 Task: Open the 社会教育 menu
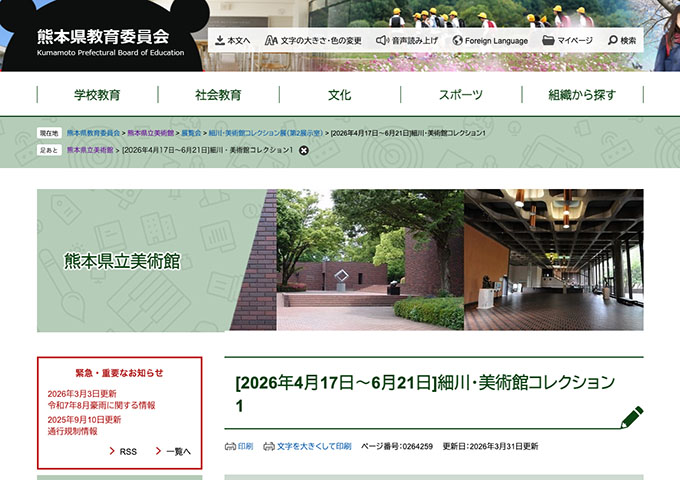coord(219,95)
